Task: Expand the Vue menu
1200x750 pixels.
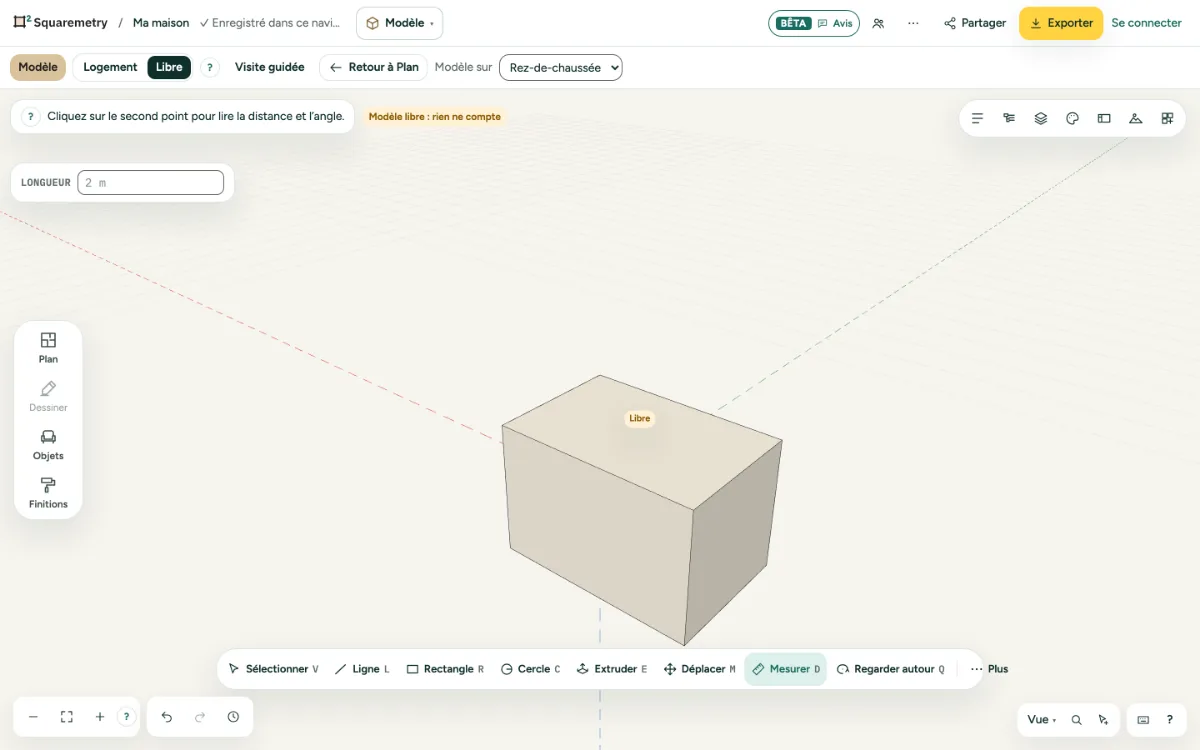Action: [1041, 719]
